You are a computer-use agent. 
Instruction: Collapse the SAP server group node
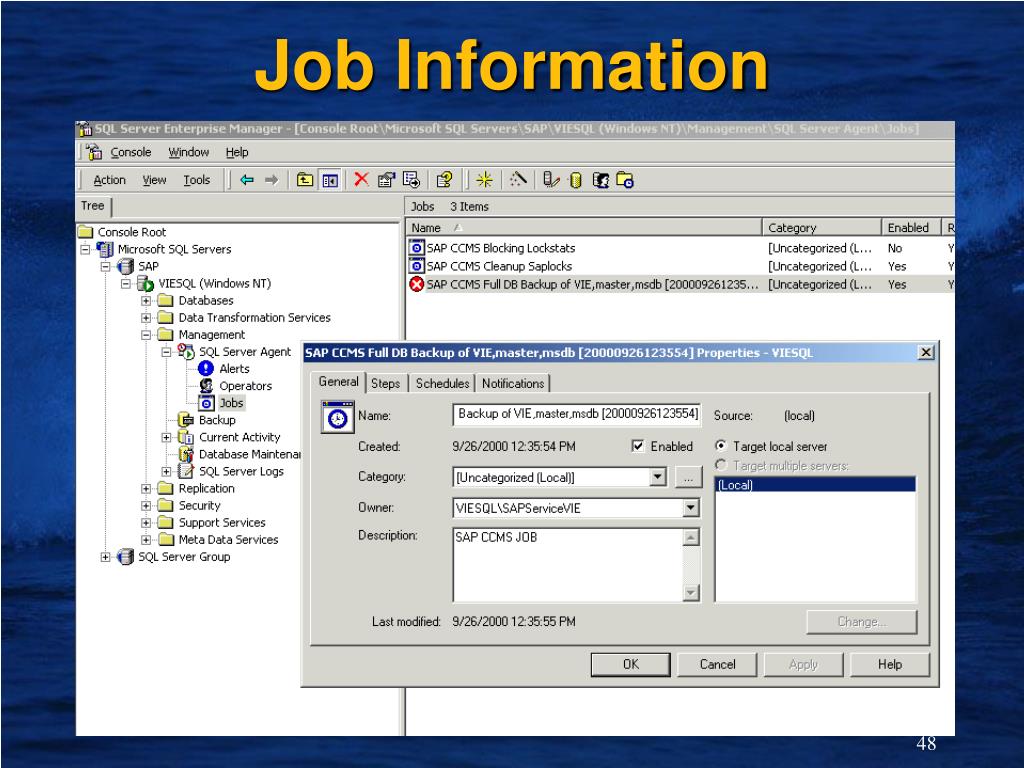106,266
